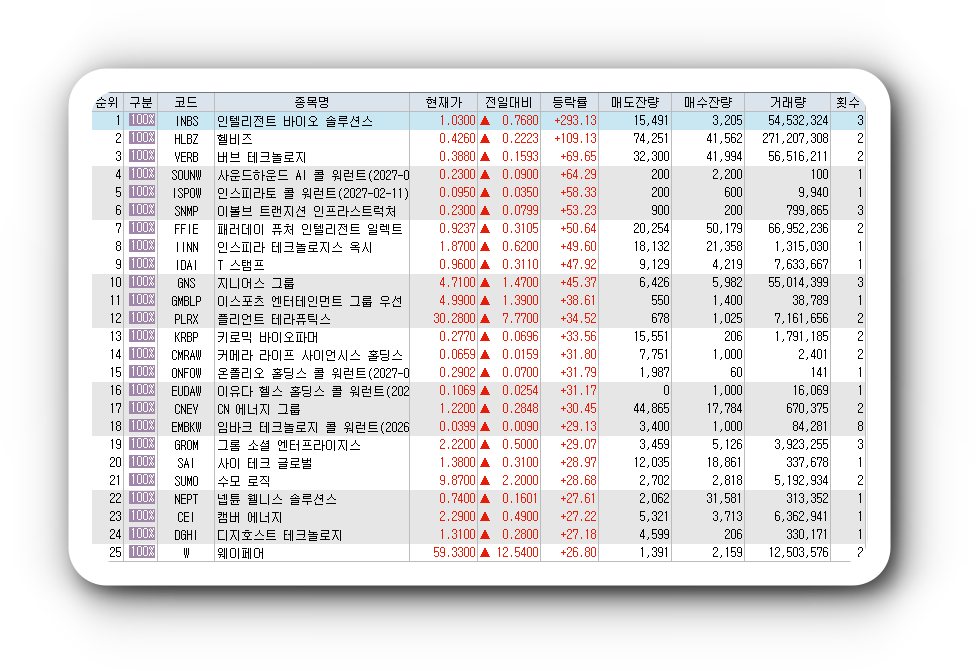Click the 매수잔량 column header
Screen dimensions: 976x671
coord(708,103)
